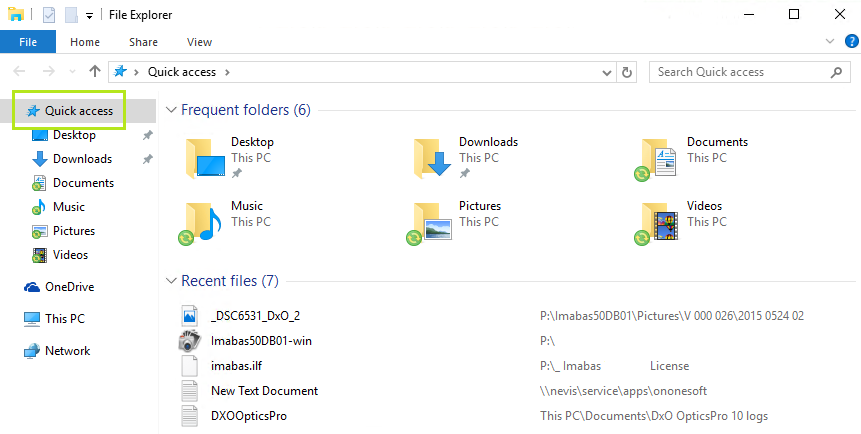Click the Up arrow navigation button
861x434 pixels.
point(95,72)
